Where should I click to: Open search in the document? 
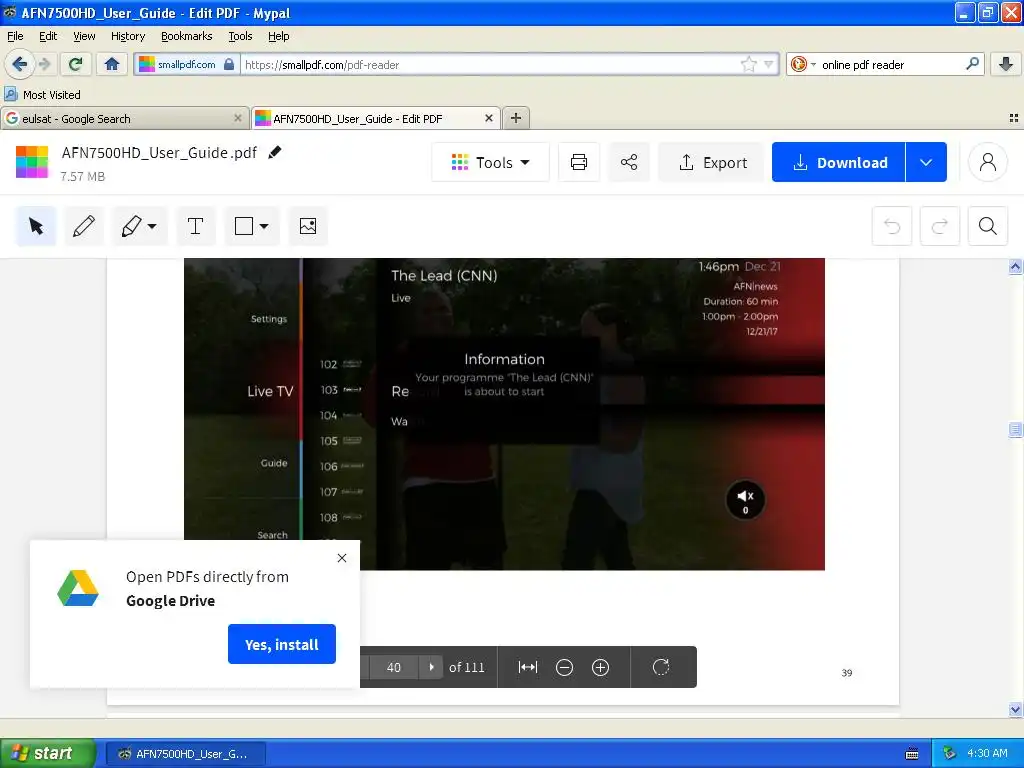pos(987,226)
